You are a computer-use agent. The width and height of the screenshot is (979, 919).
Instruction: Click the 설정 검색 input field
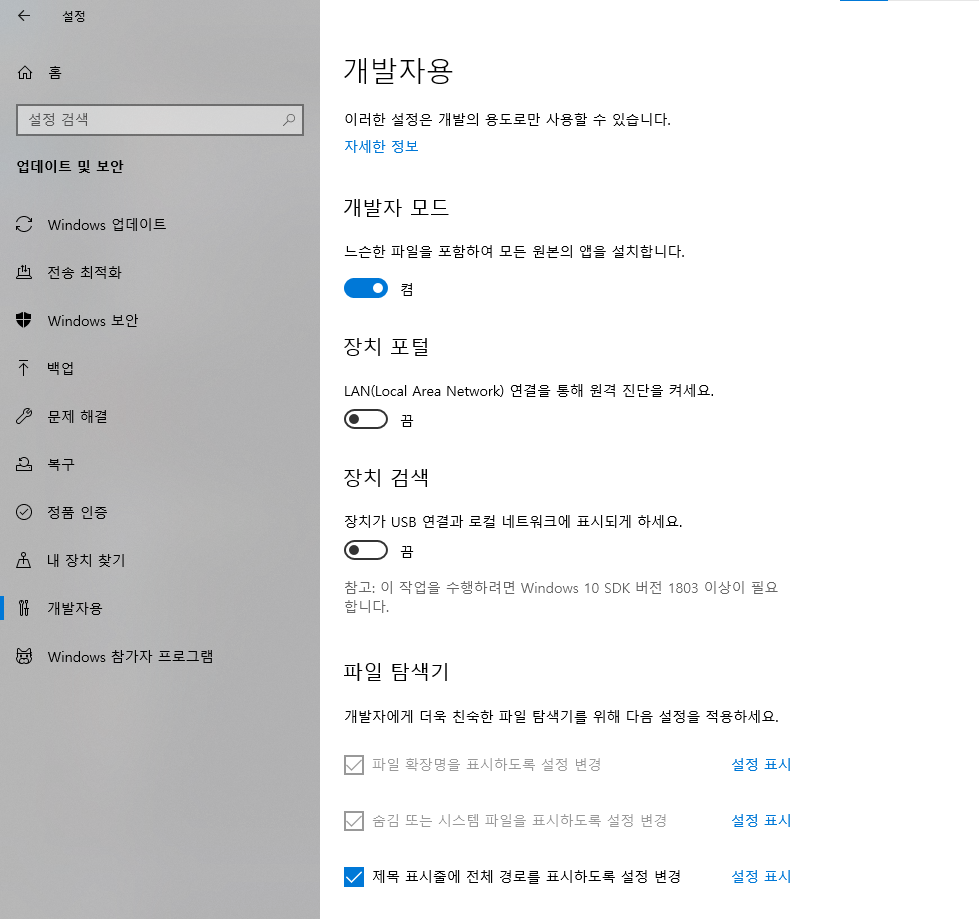[160, 120]
